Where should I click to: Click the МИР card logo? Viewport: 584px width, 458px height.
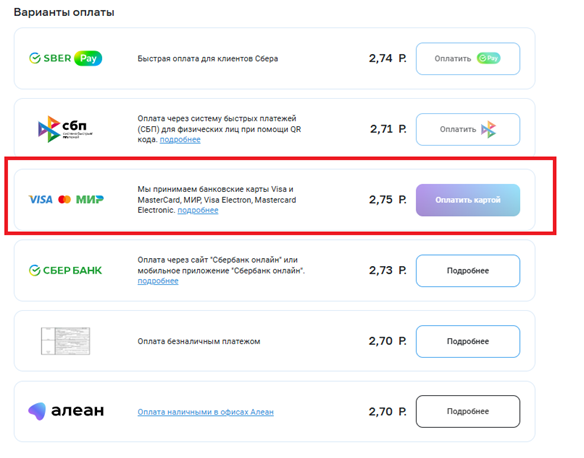(90, 200)
